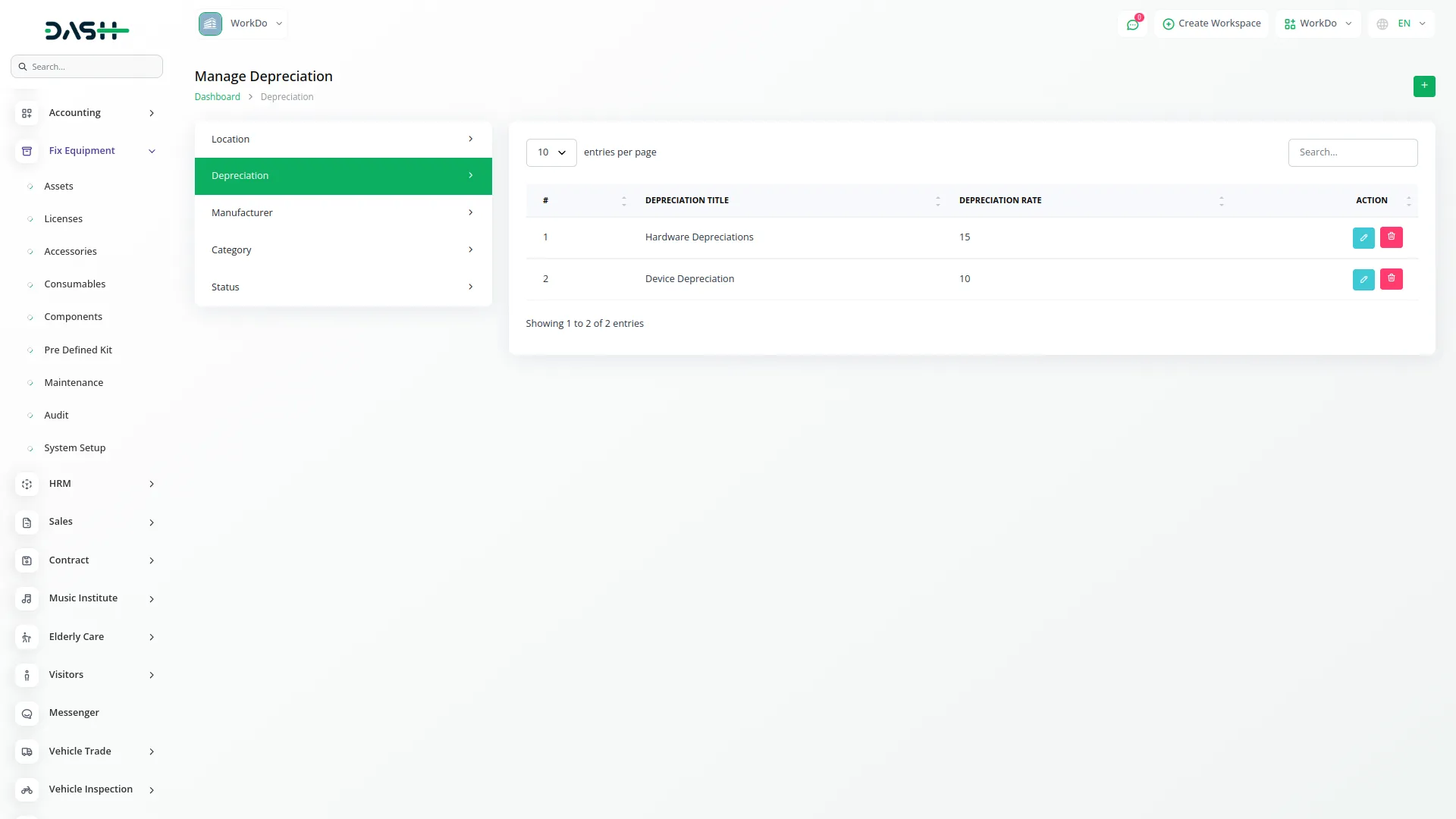Select the Manufacturer setup tab
The width and height of the screenshot is (1456, 819).
[x=343, y=213]
